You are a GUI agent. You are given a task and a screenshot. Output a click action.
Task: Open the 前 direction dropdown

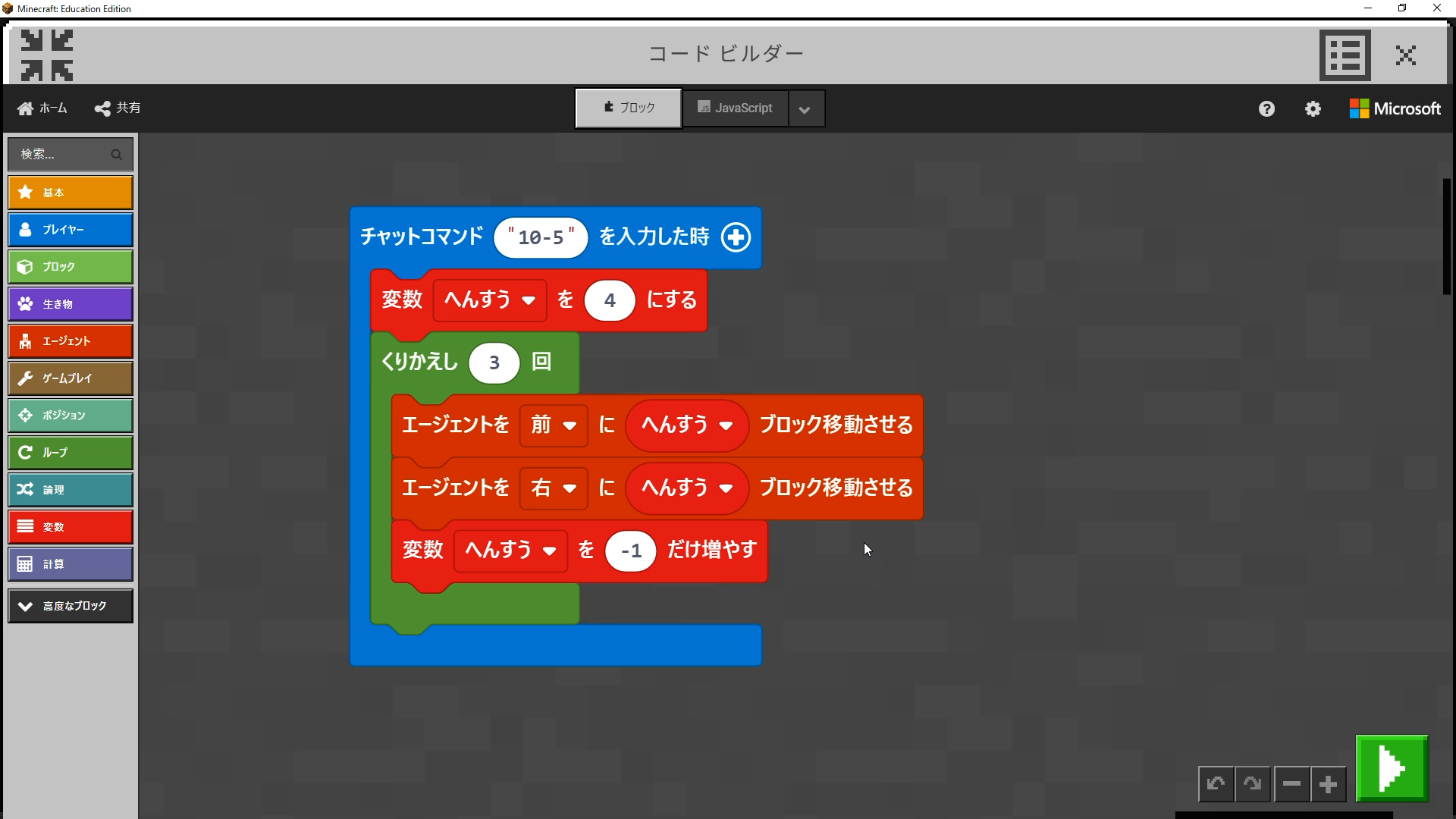click(554, 425)
